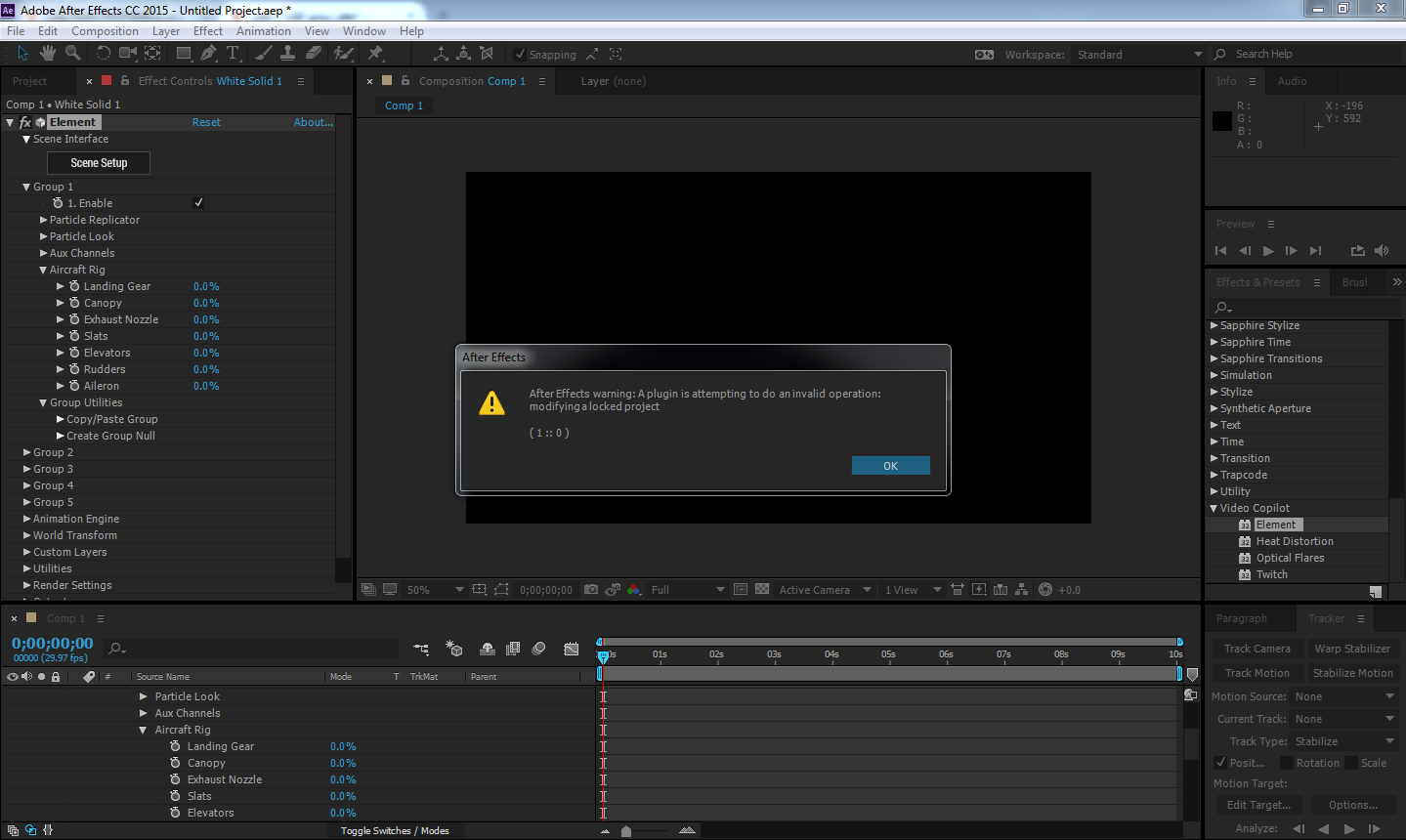This screenshot has height=840, width=1406.
Task: Toggle the Aileron stopwatch in Effect Controls
Action: 74,386
